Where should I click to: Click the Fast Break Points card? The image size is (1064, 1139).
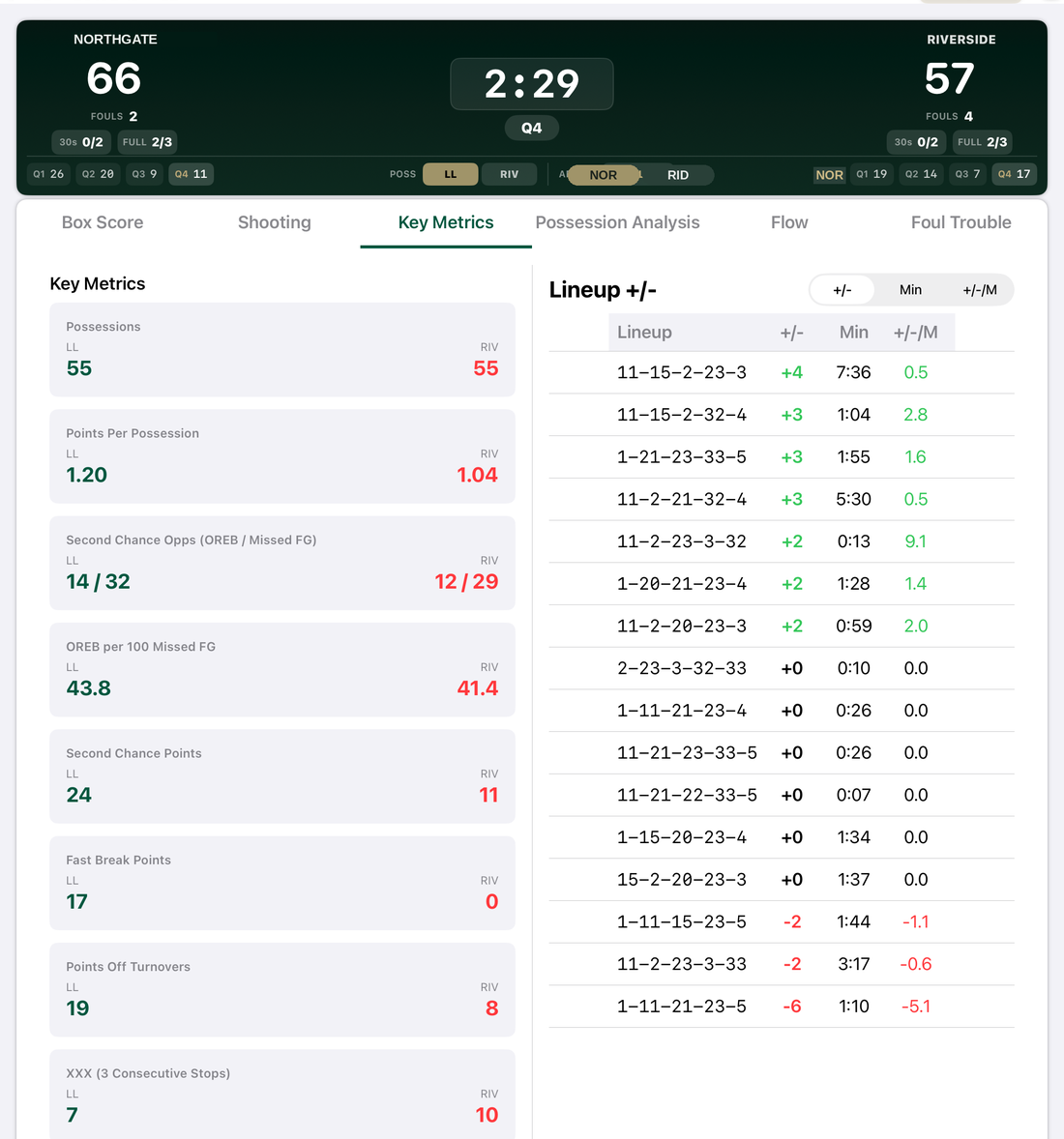(x=282, y=884)
